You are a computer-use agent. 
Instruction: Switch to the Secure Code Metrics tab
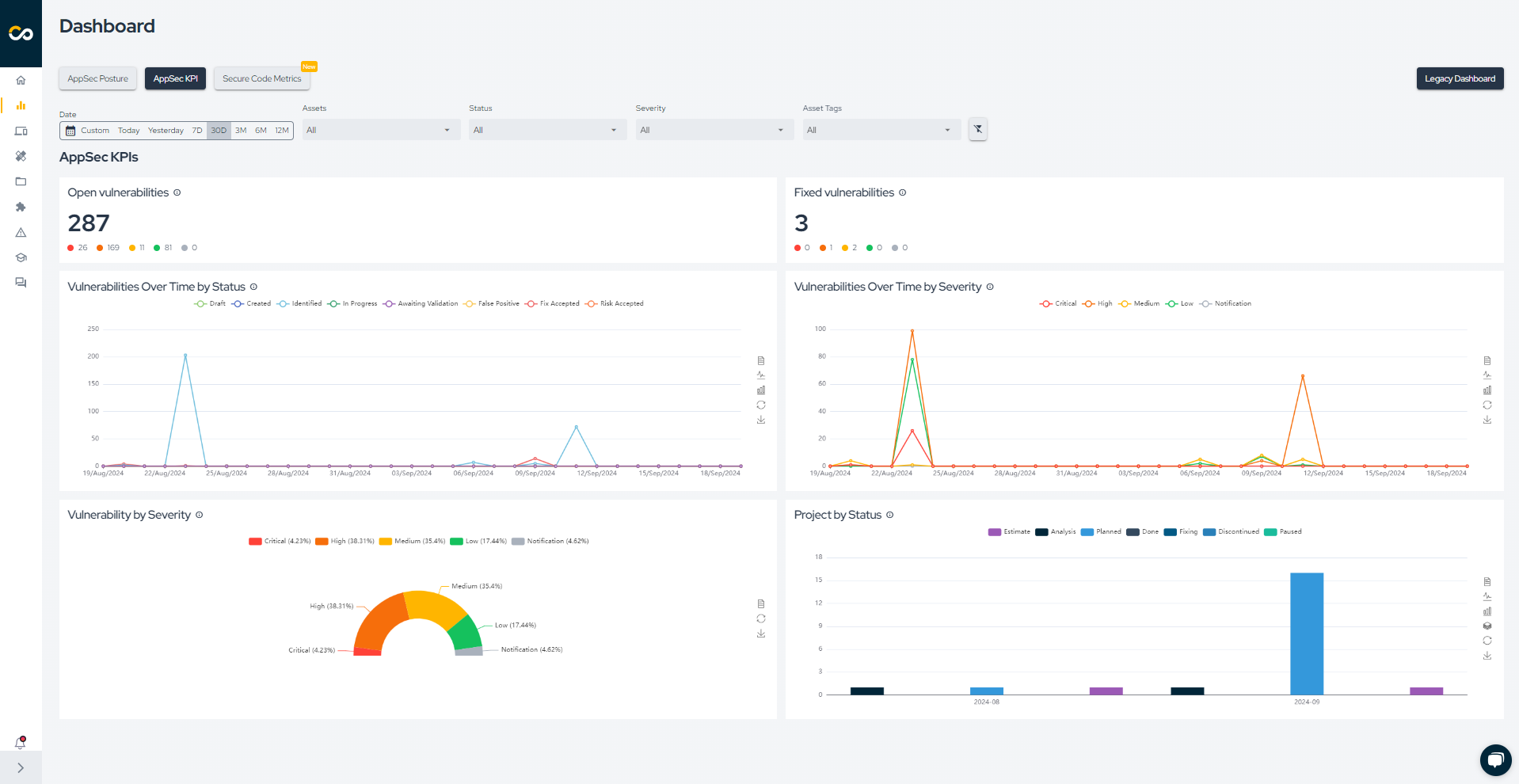tap(262, 78)
